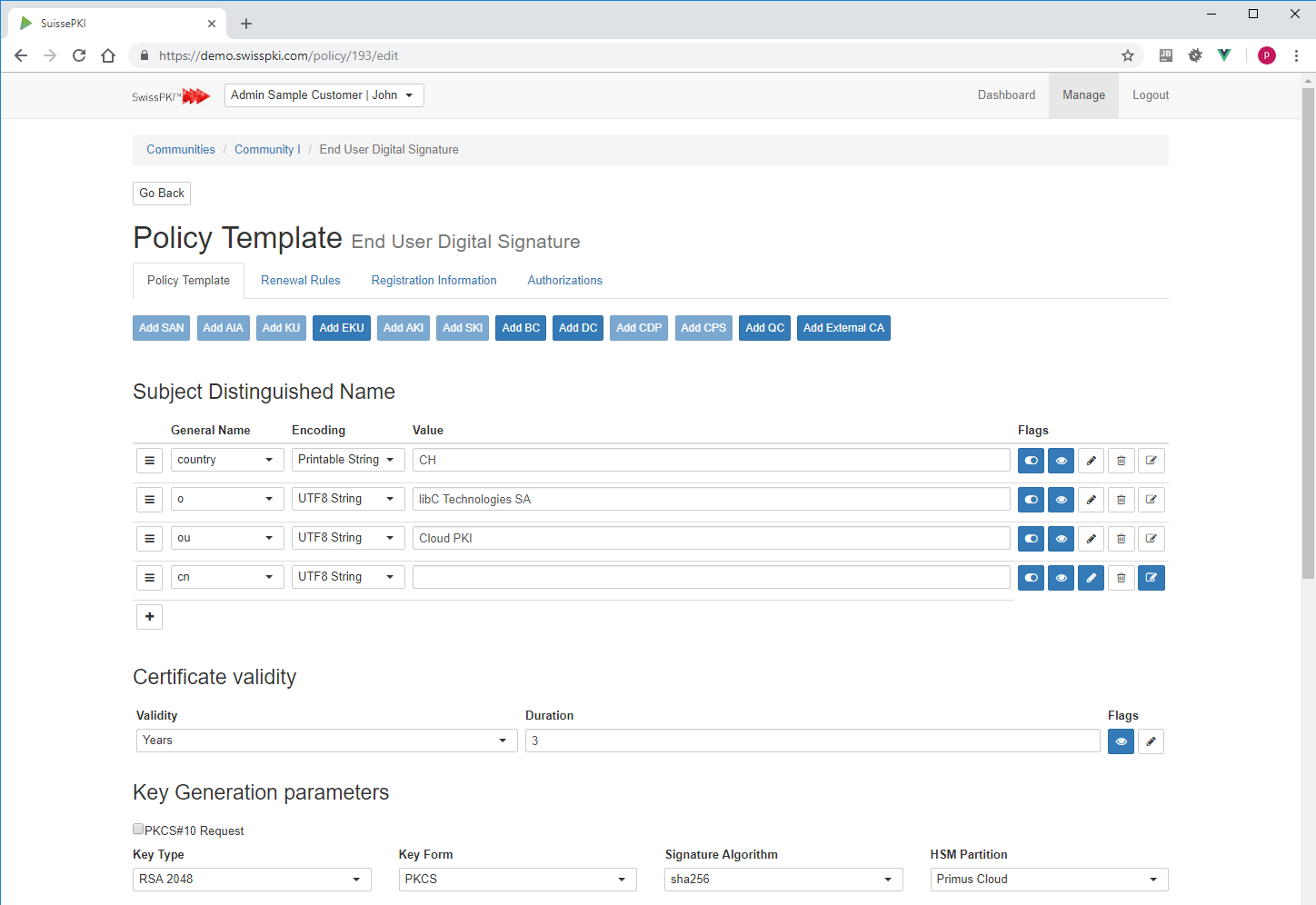Delete the o row with trash icon
Image resolution: width=1316 pixels, height=905 pixels.
1121,500
